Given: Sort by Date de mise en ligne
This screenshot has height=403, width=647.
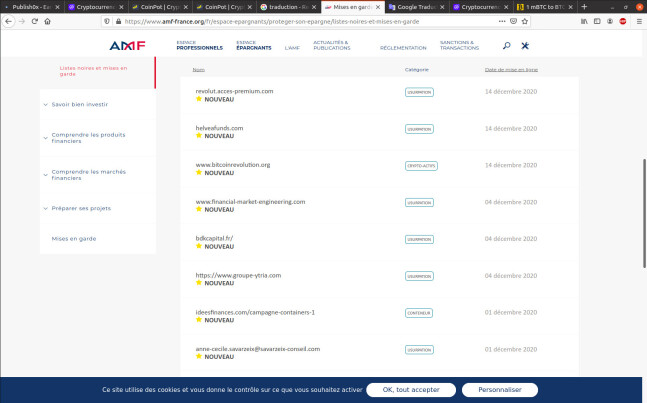Looking at the screenshot, I should 511,70.
